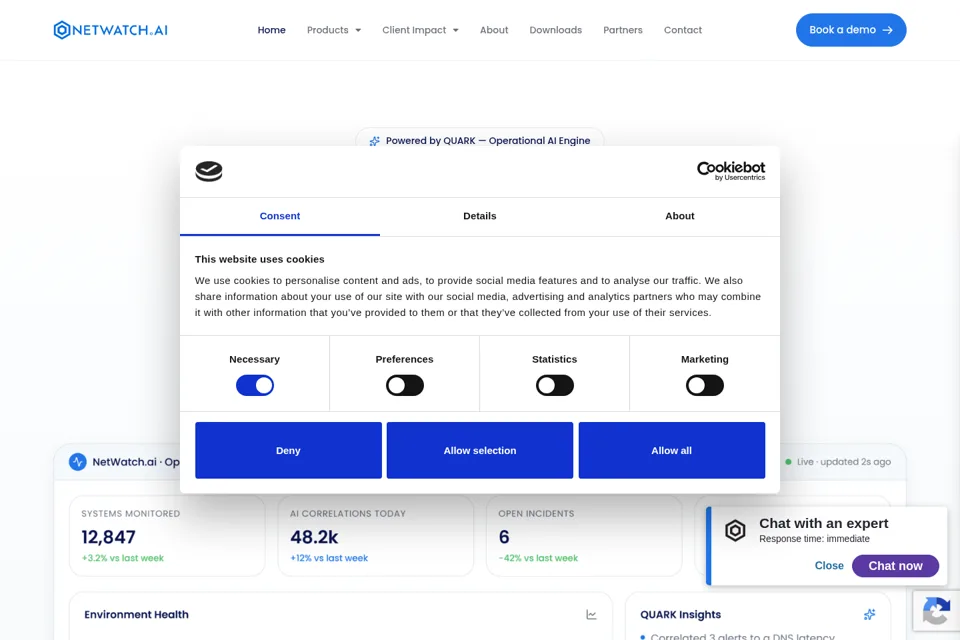Click the Allow all button
The height and width of the screenshot is (640, 960).
pyautogui.click(x=672, y=450)
